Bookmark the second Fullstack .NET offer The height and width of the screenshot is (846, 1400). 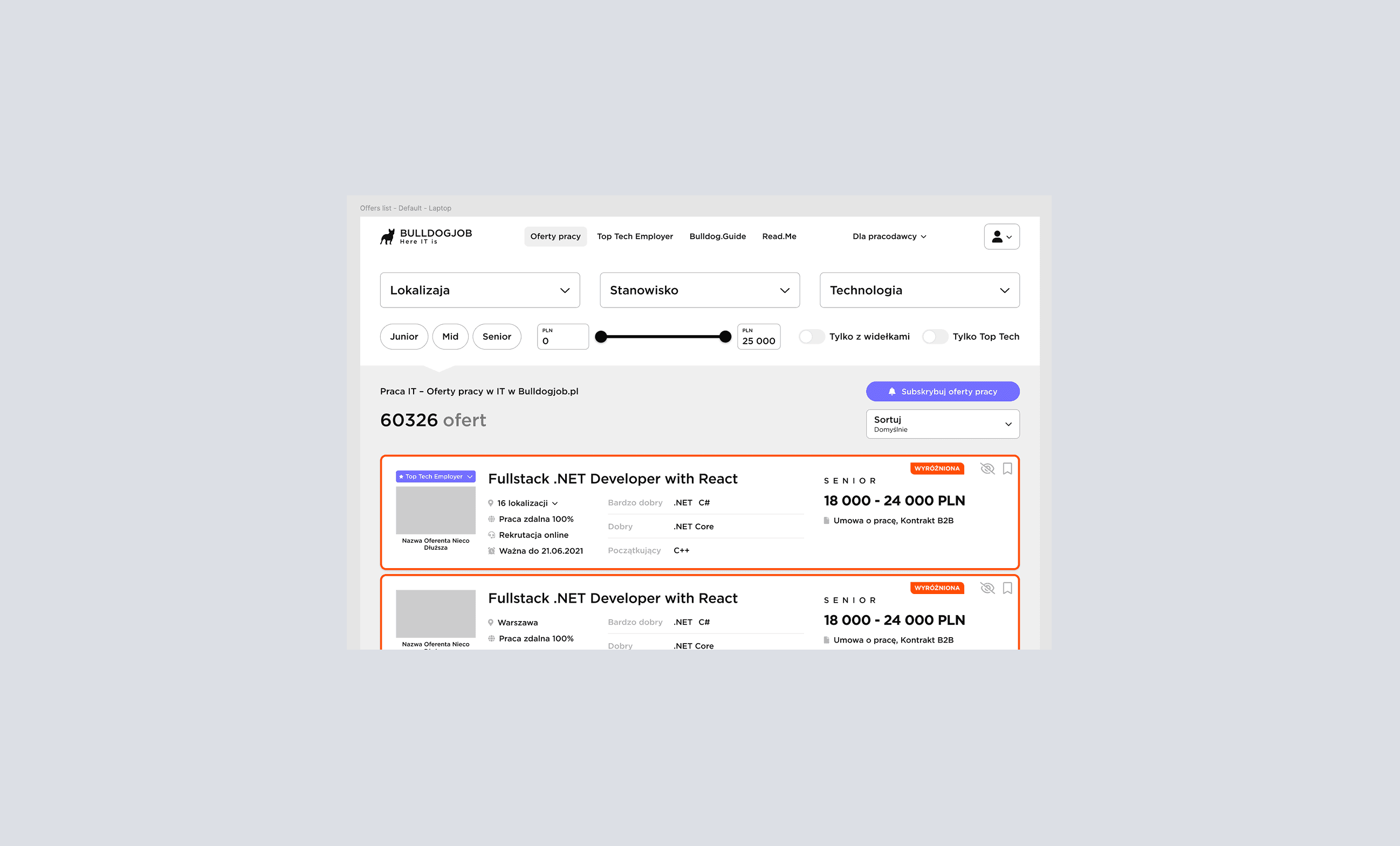1007,588
